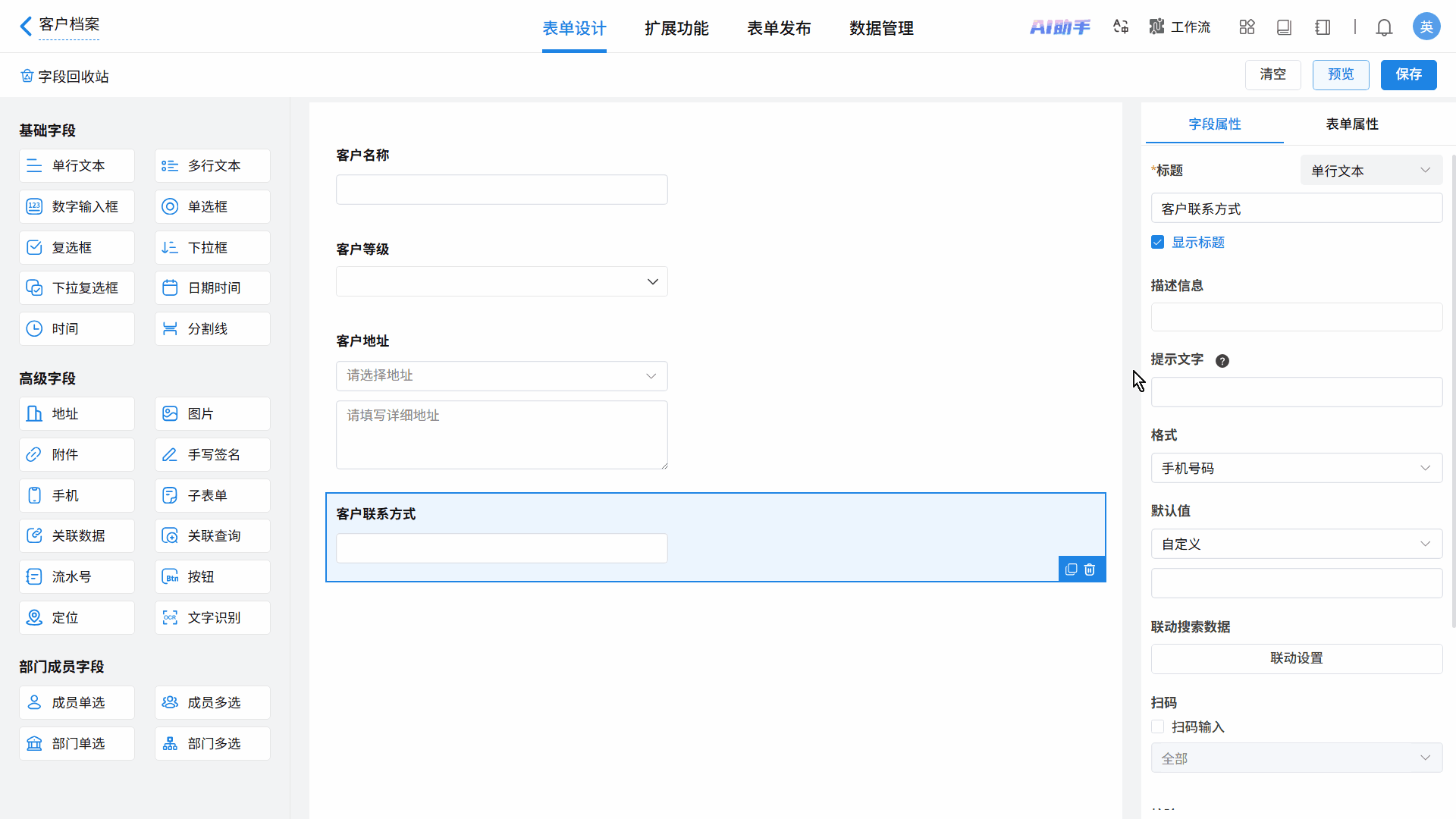Screen dimensions: 1456x819
Task: Click the copy icon on selected field
Action: (x=1071, y=570)
